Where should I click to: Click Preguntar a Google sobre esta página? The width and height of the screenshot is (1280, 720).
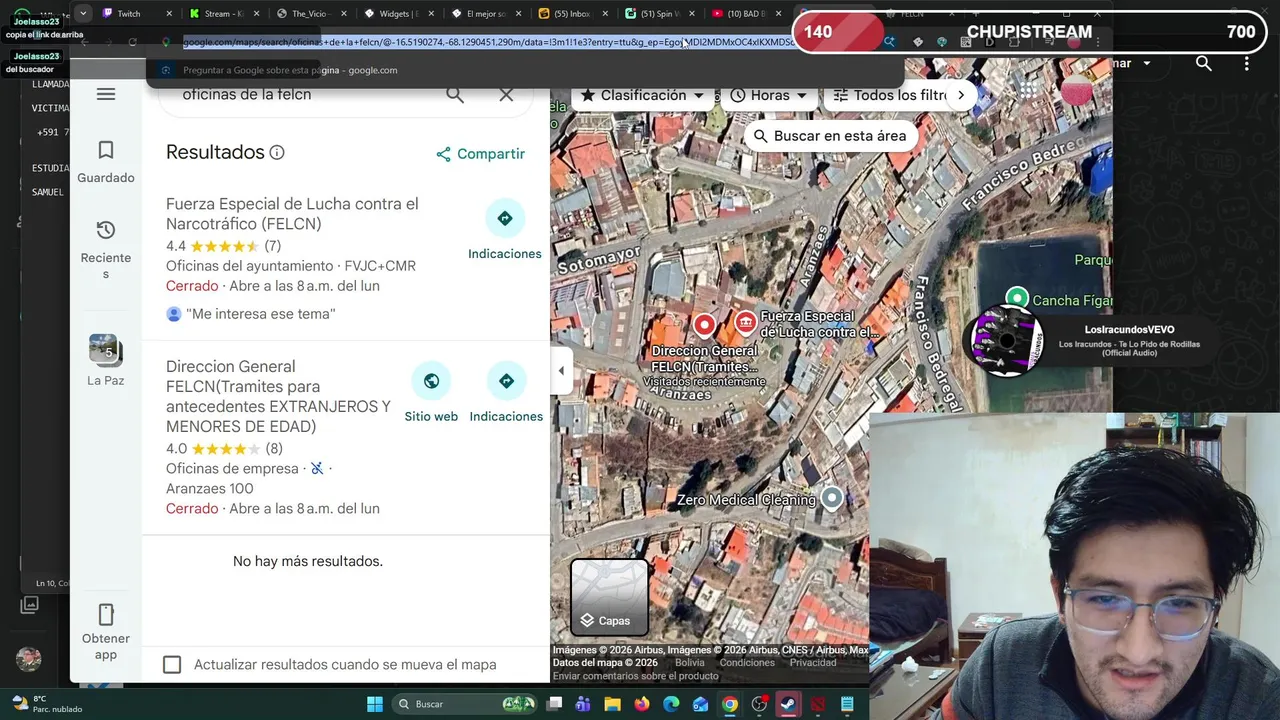[290, 70]
